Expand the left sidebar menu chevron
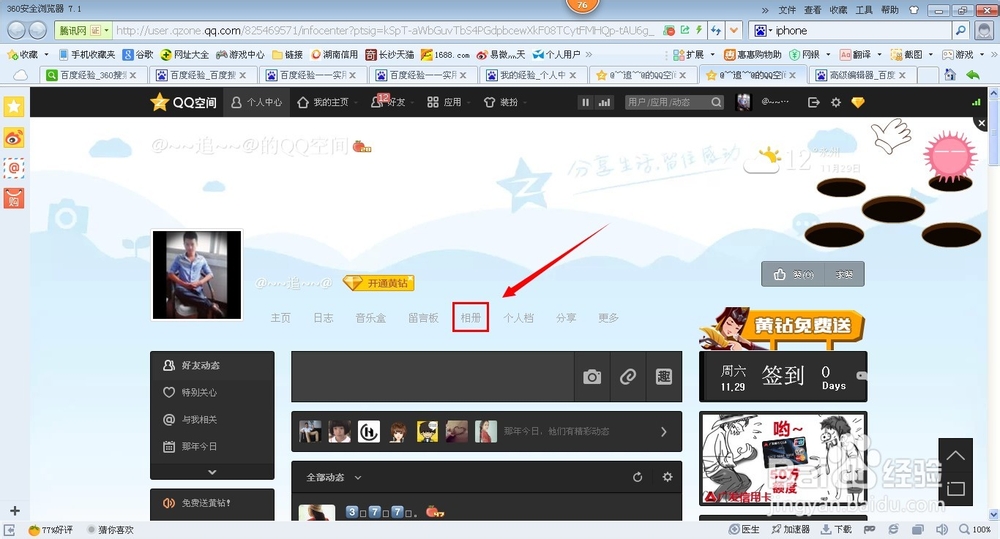 [212, 472]
